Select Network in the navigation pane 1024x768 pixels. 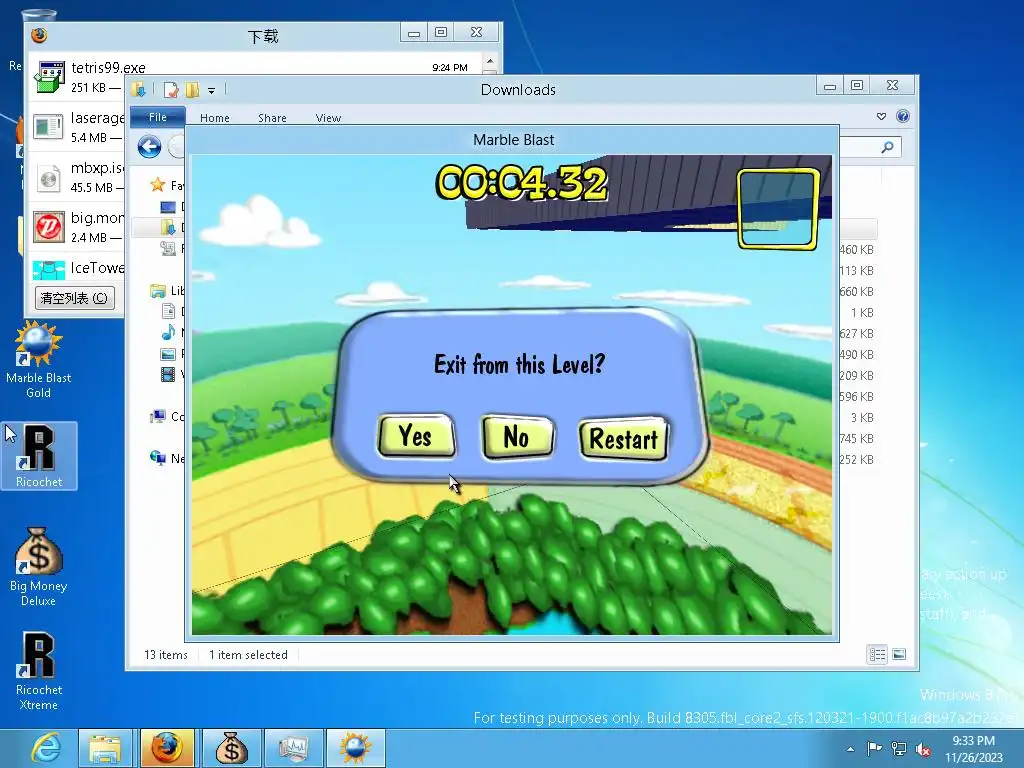point(166,458)
